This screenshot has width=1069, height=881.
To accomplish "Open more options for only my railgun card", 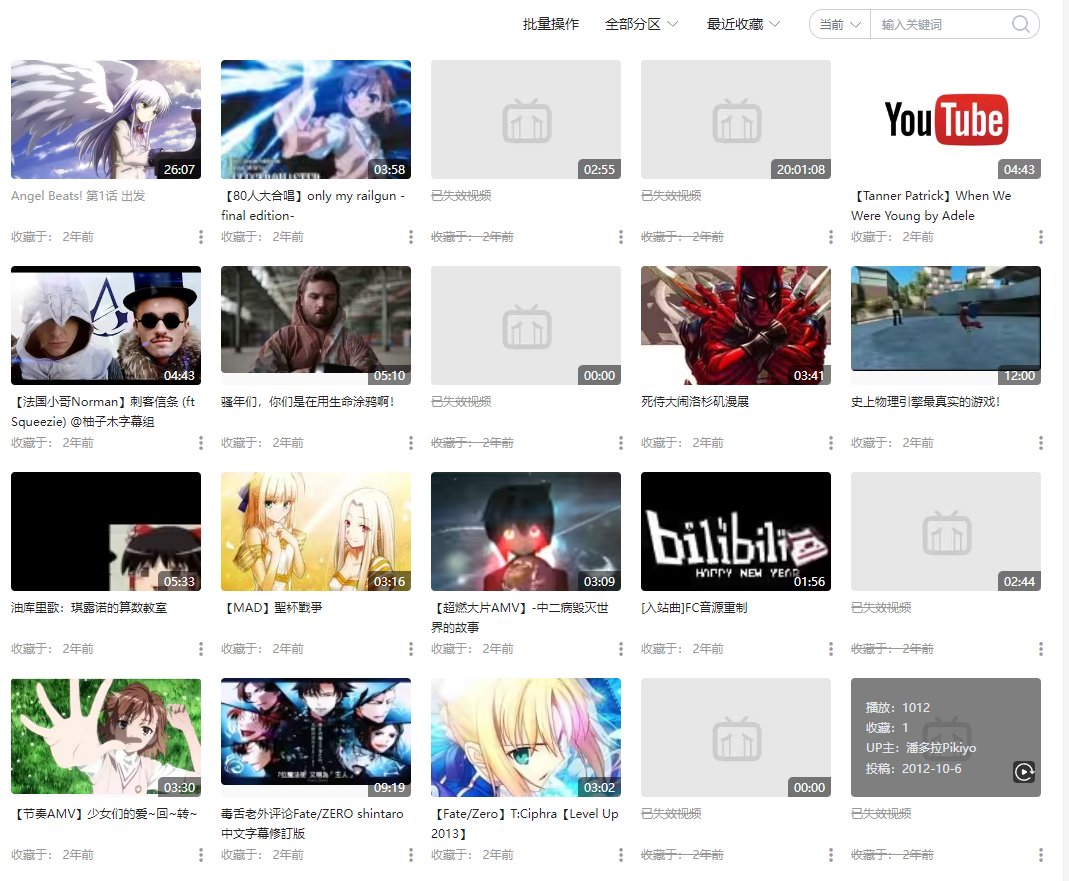I will [x=410, y=237].
